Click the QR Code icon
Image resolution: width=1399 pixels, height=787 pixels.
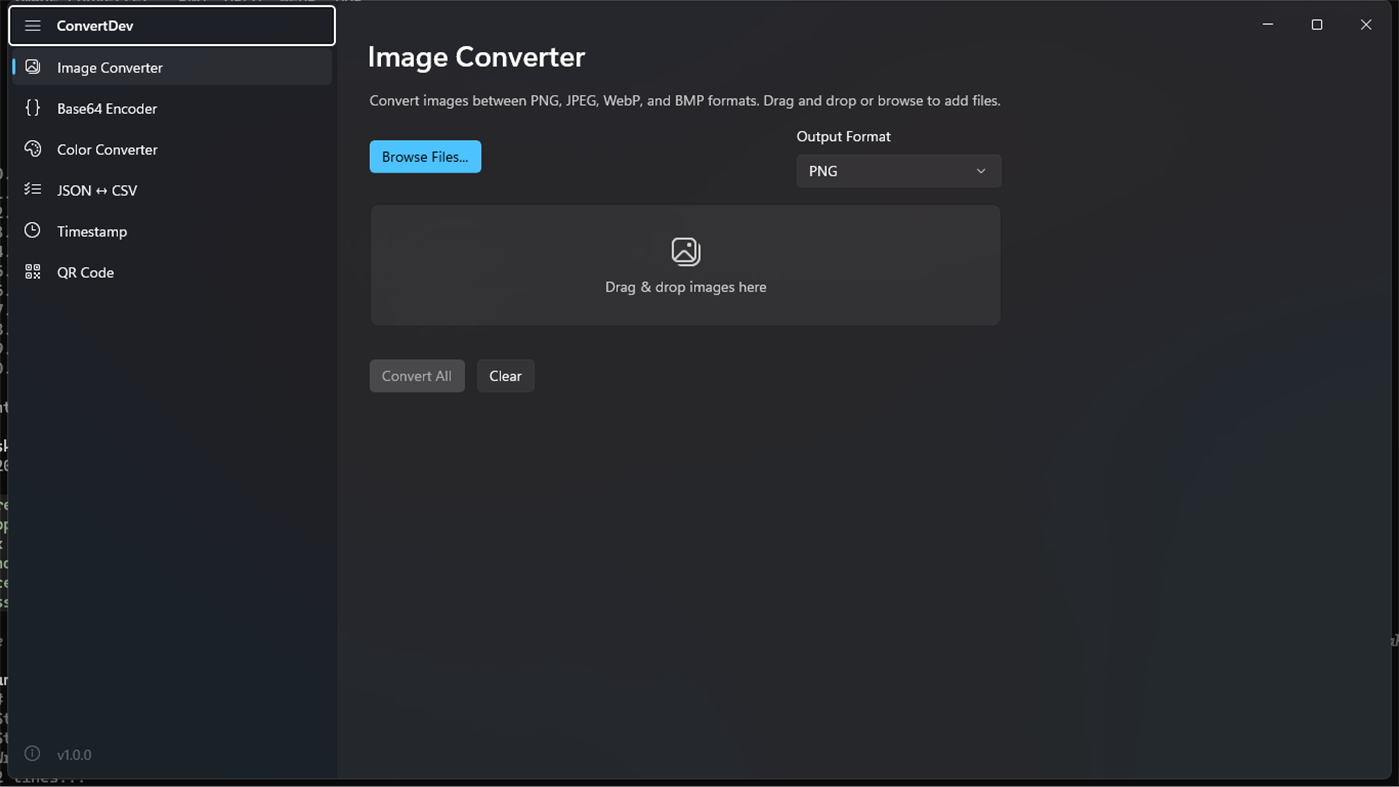(x=33, y=272)
